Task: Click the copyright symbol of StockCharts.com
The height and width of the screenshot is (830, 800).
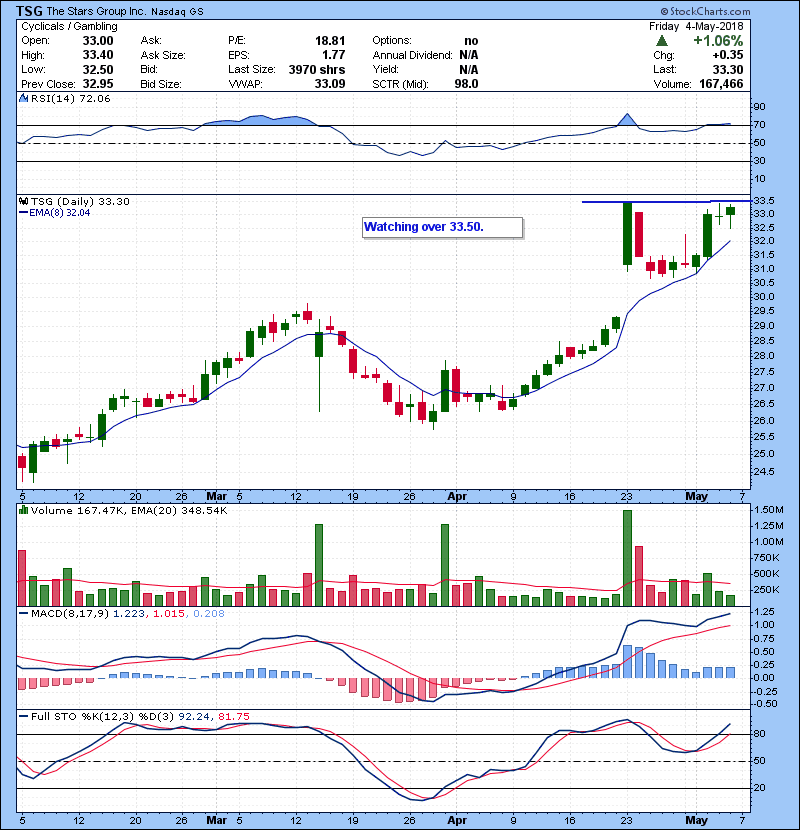Action: (x=664, y=11)
